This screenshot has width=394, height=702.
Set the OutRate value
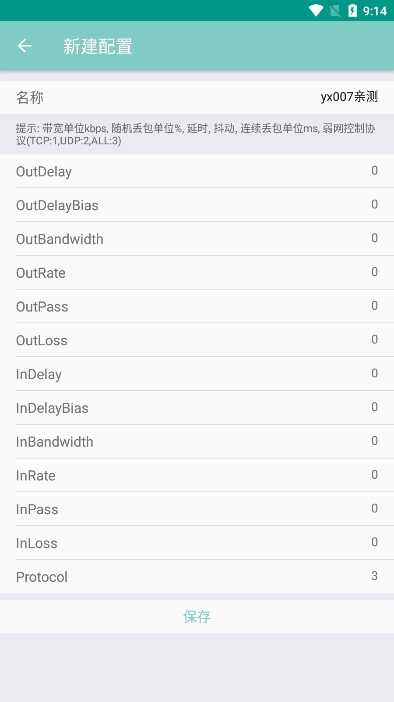[374, 272]
